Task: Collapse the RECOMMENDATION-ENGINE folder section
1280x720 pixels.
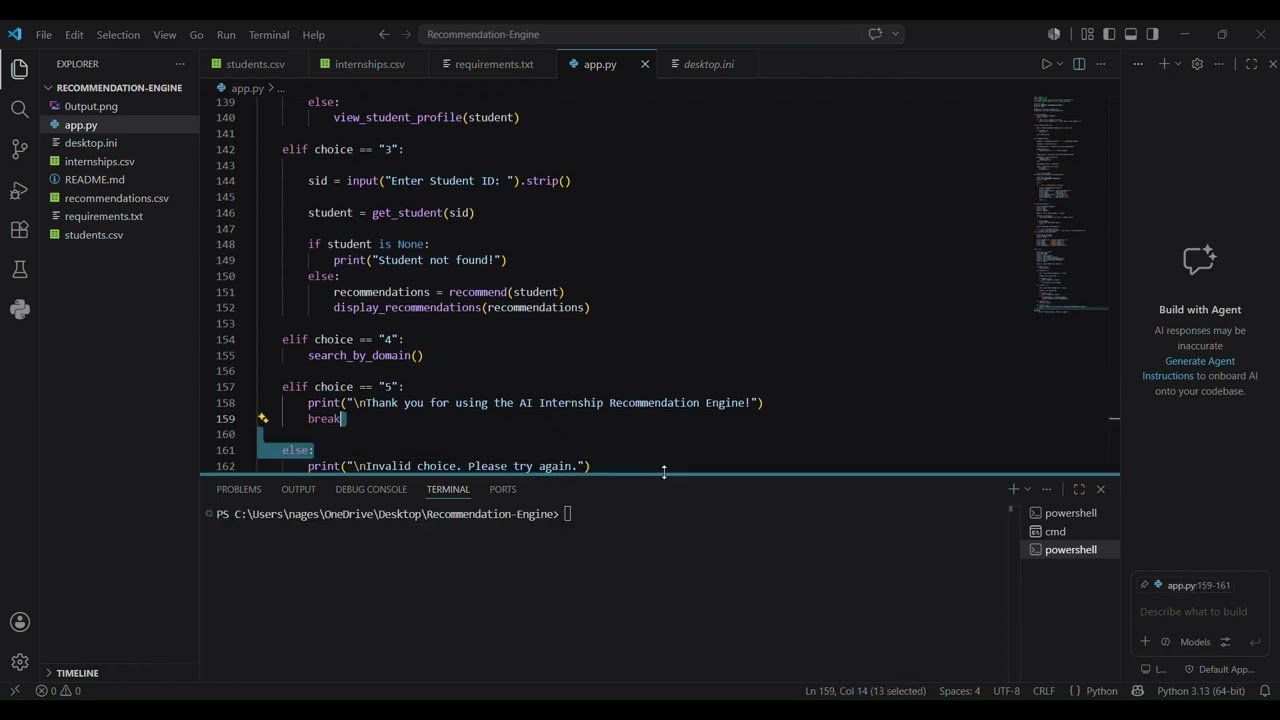Action: click(x=119, y=88)
